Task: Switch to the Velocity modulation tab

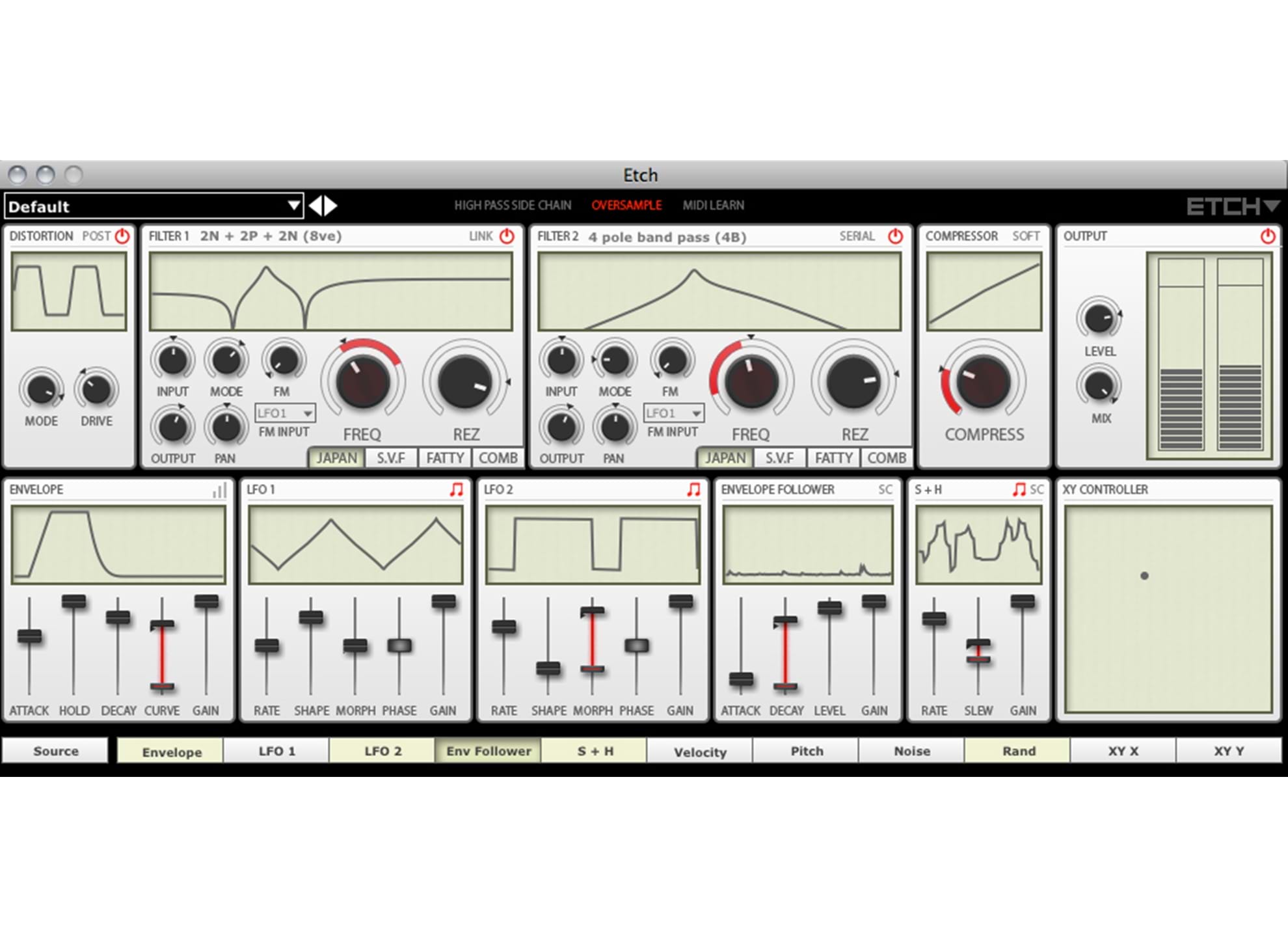Action: 700,752
